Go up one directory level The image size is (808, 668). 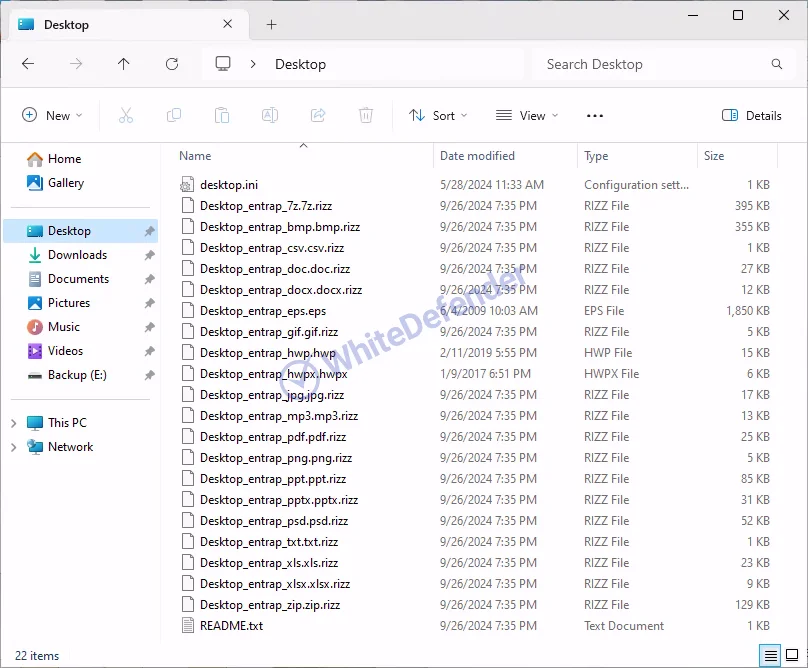pos(124,64)
